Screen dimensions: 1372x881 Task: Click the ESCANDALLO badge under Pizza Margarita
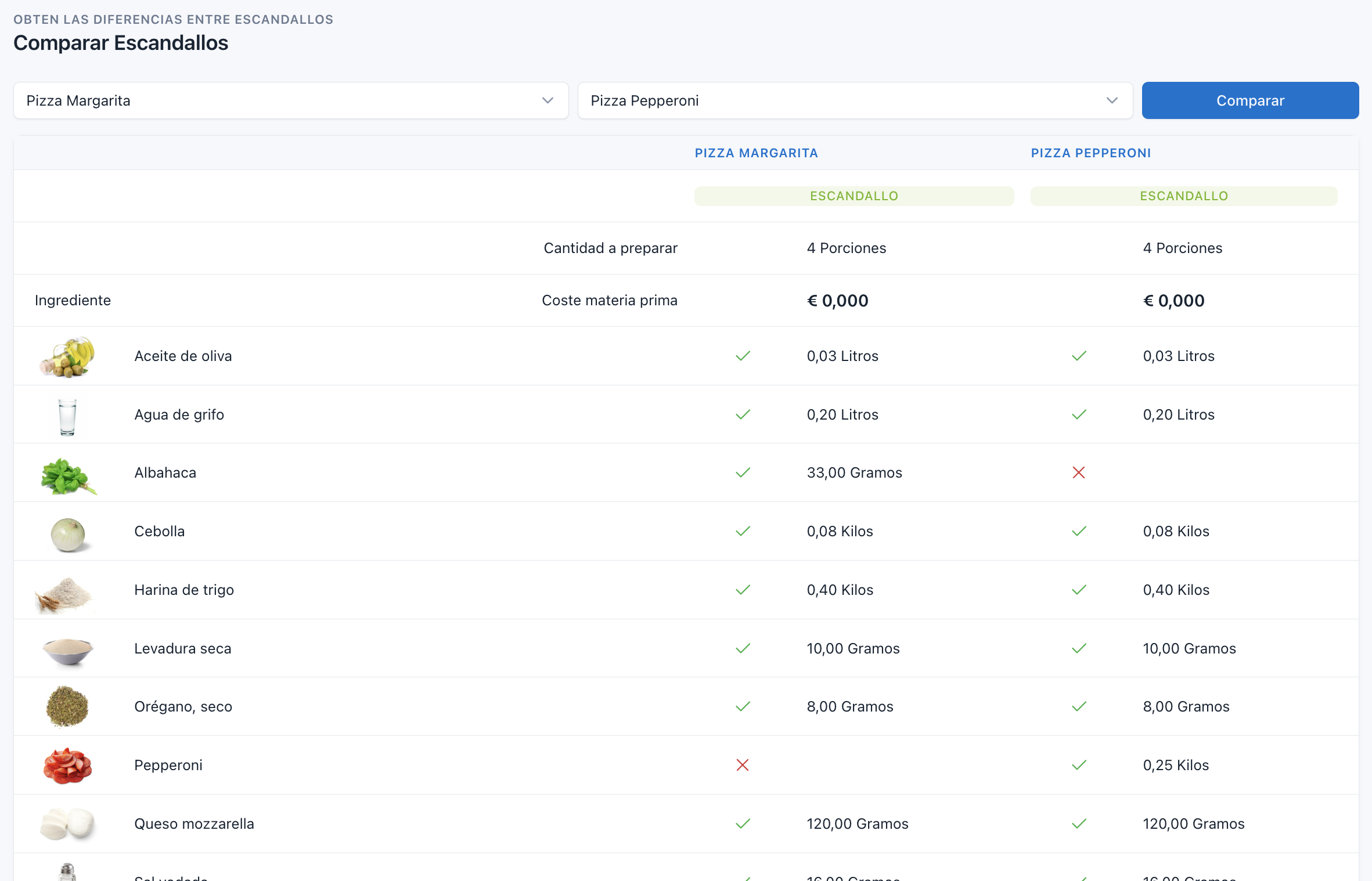(x=854, y=196)
